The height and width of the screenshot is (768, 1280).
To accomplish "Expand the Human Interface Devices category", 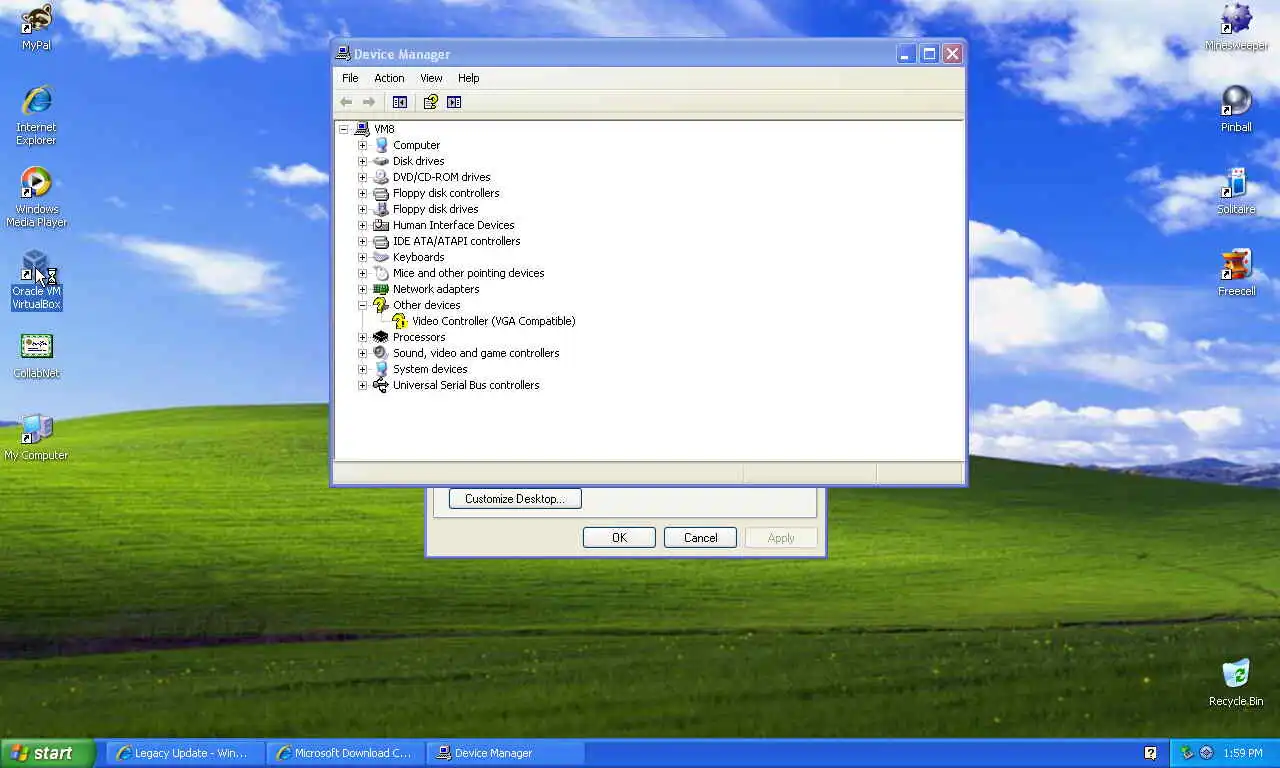I will coord(363,225).
